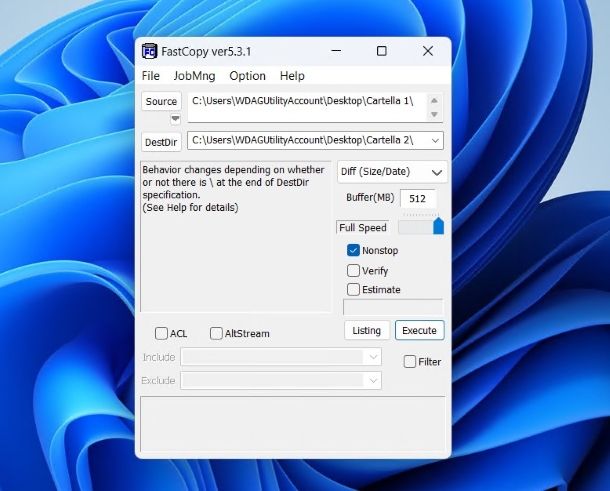Open the Help menu
The height and width of the screenshot is (491, 610).
(x=292, y=75)
